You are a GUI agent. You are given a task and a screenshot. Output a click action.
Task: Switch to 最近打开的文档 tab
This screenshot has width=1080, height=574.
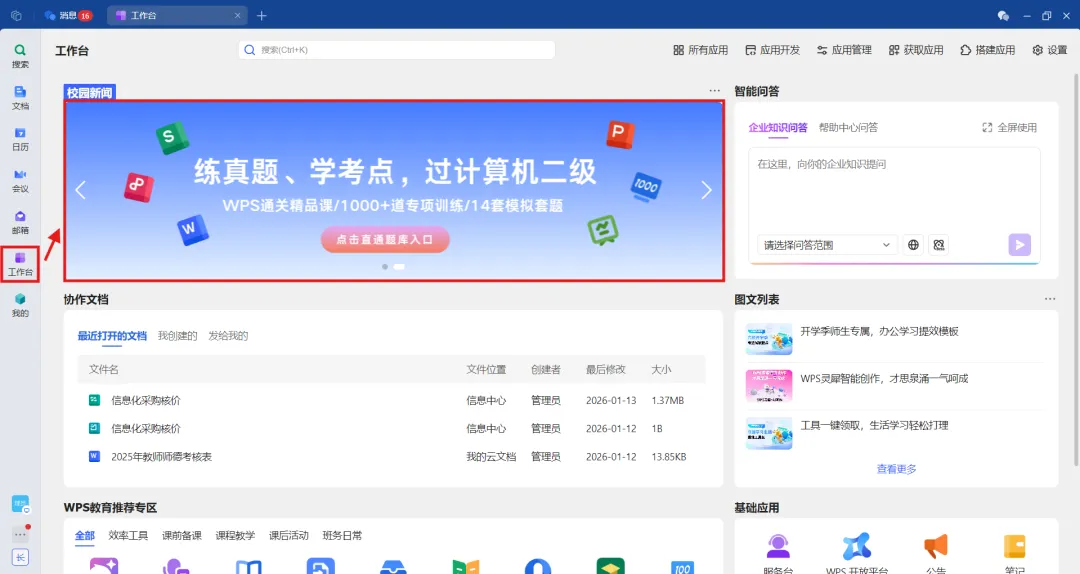112,336
